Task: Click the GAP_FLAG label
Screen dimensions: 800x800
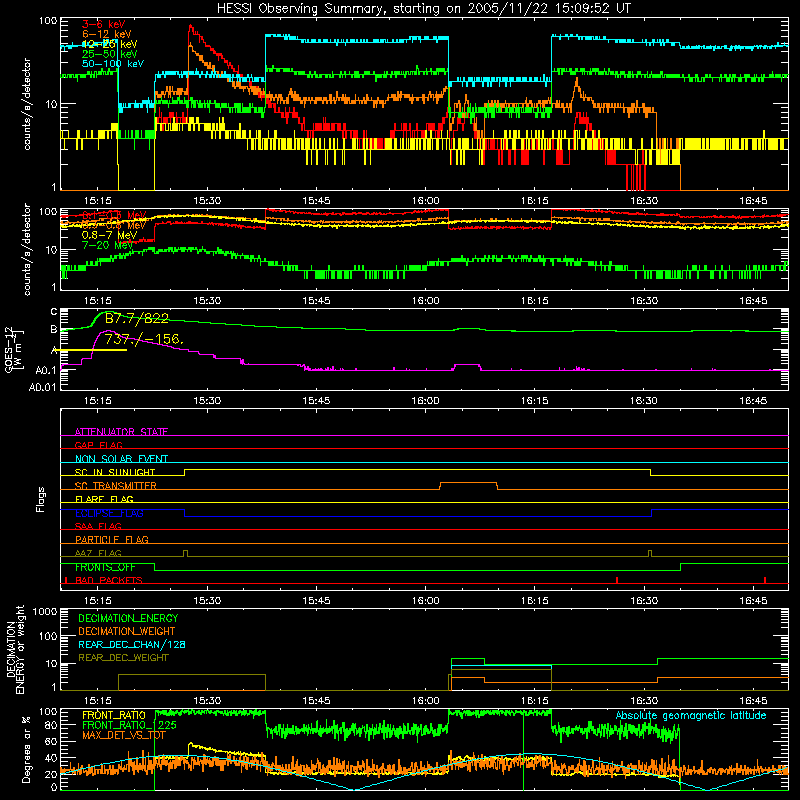Action: pyautogui.click(x=98, y=445)
